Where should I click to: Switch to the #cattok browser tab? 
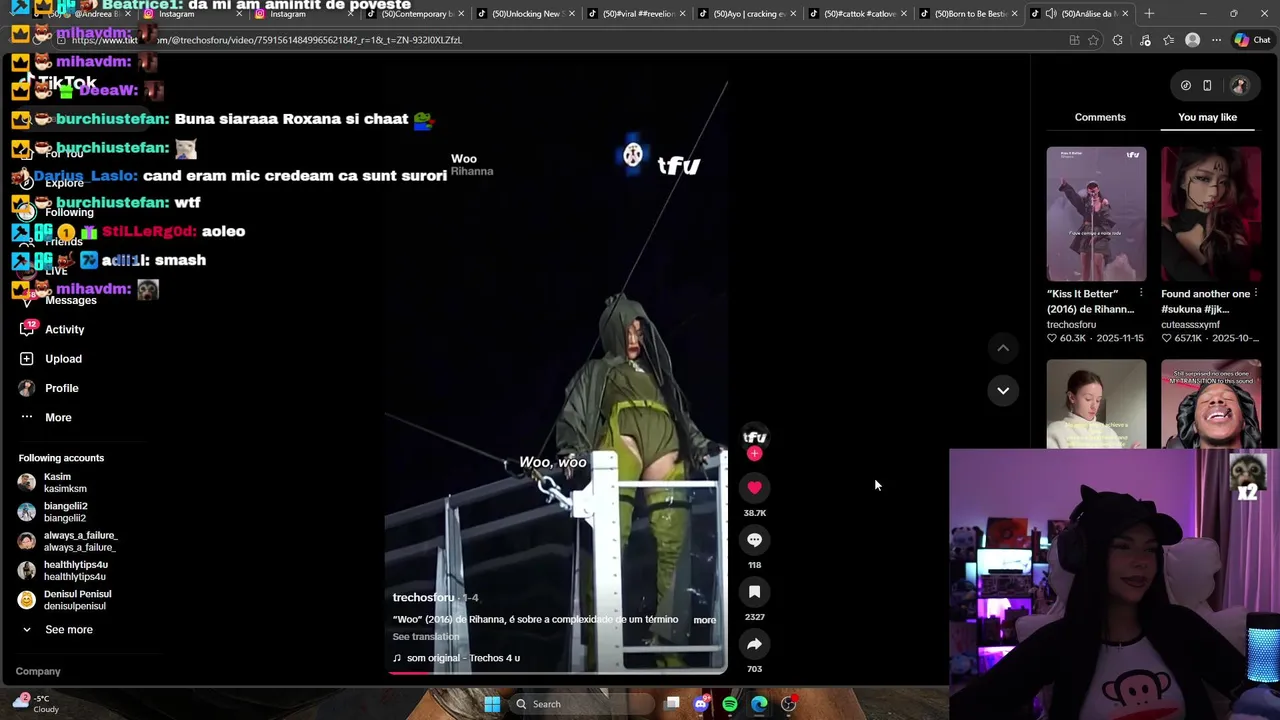856,14
